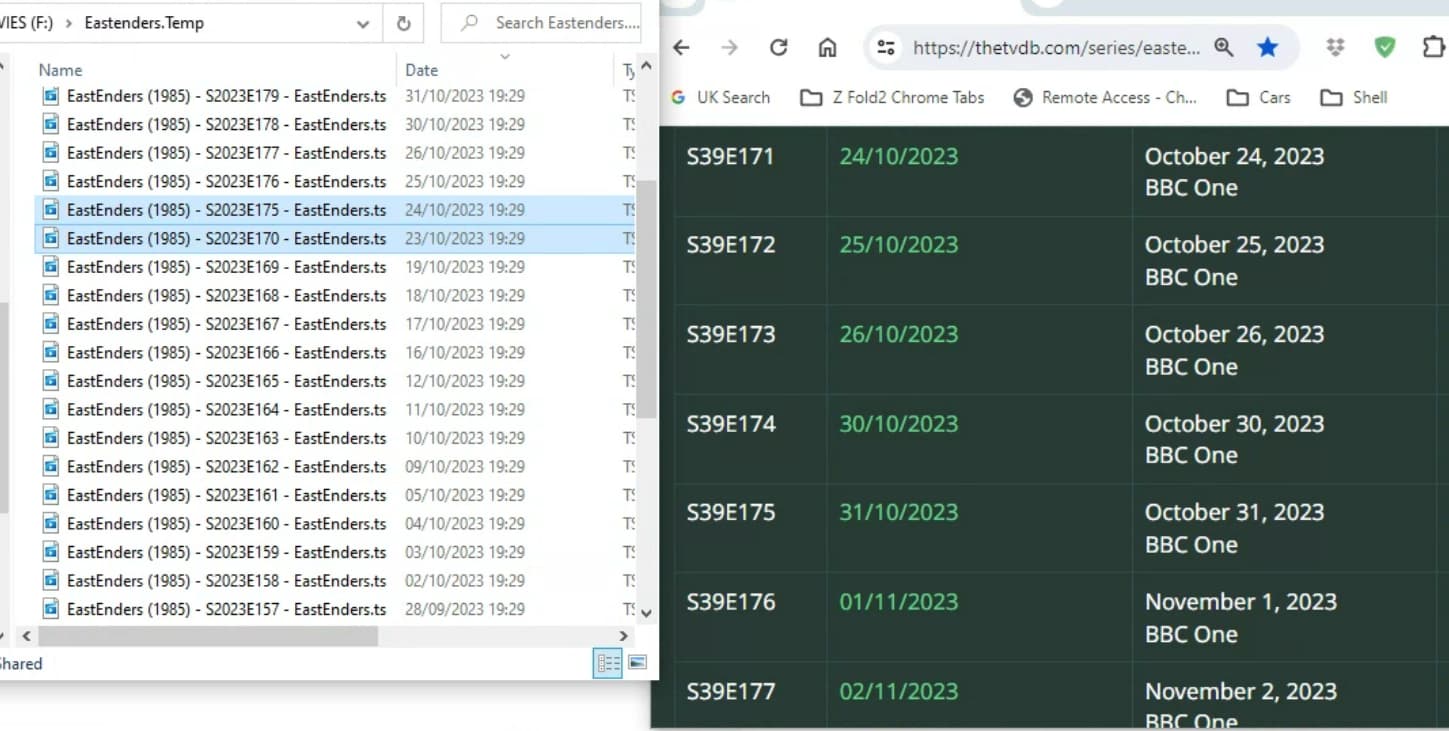Open episode link 31/10/2023 on TVDB

[x=898, y=512]
